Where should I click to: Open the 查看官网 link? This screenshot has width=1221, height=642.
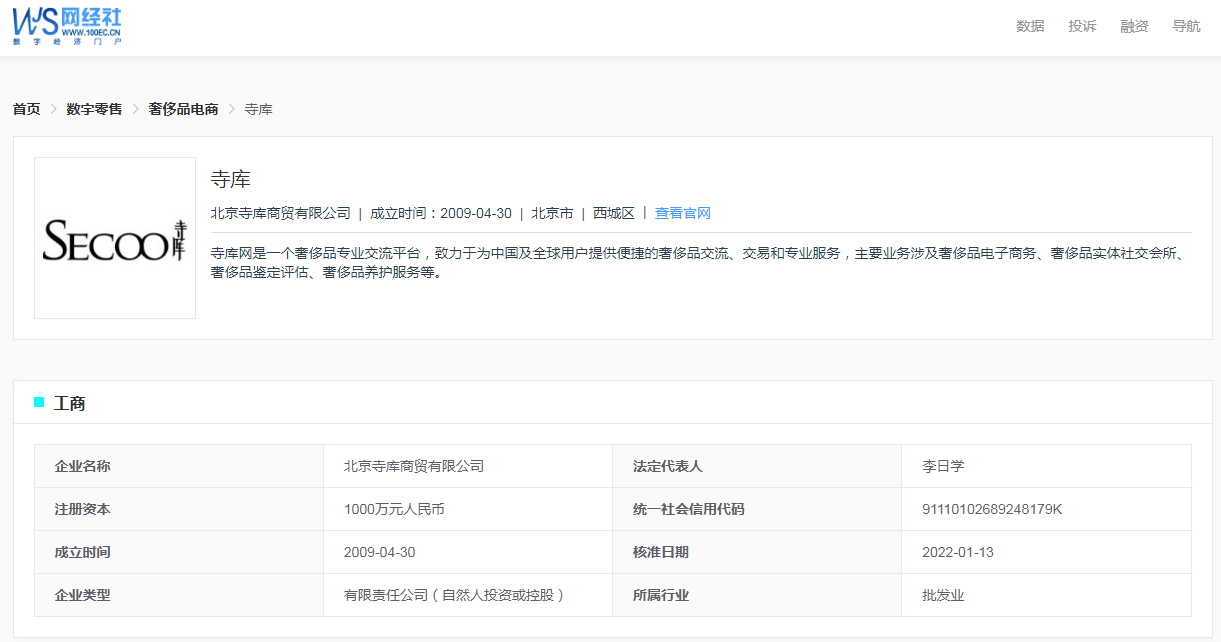[683, 213]
